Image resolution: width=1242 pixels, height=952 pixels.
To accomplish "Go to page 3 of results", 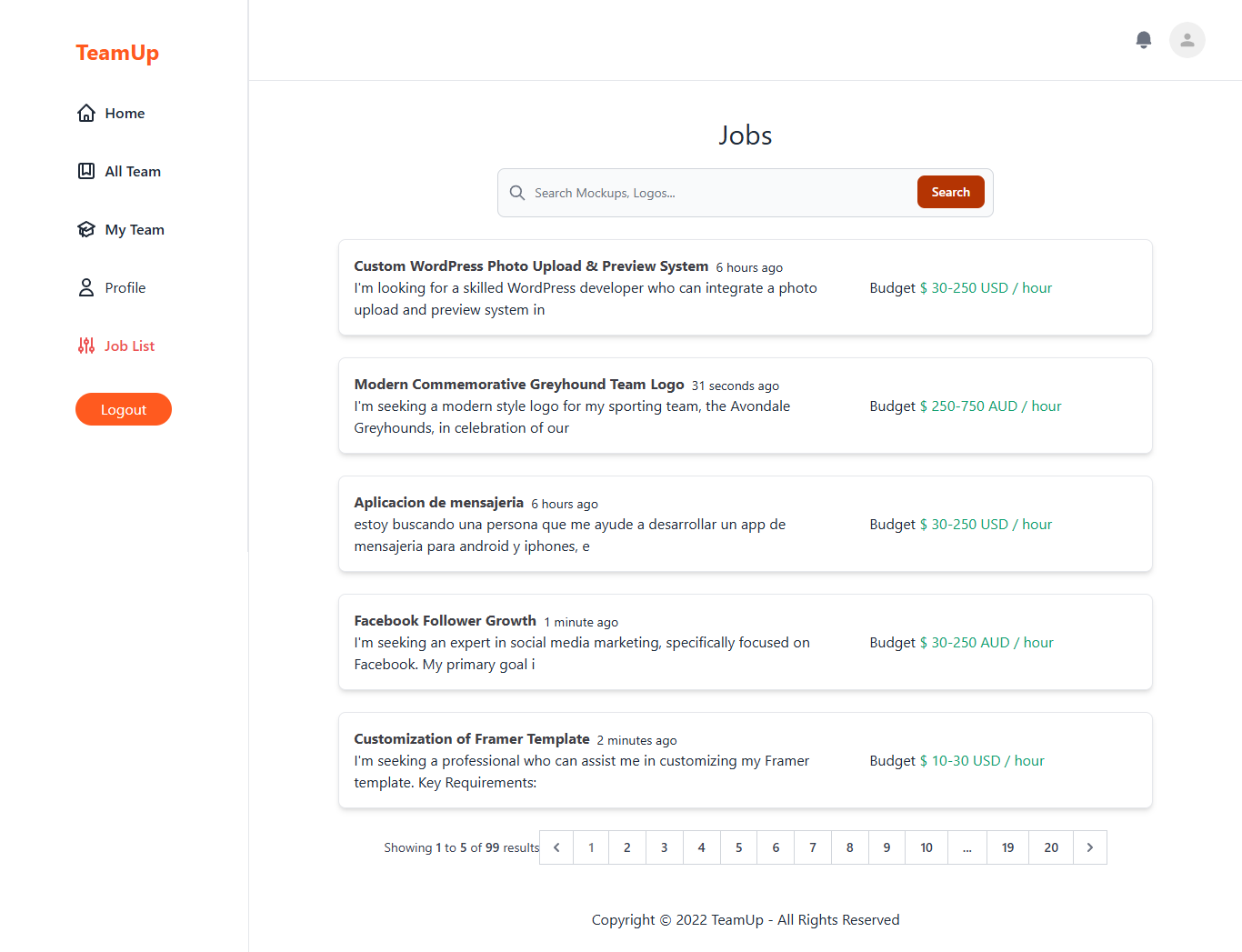I will (x=665, y=847).
